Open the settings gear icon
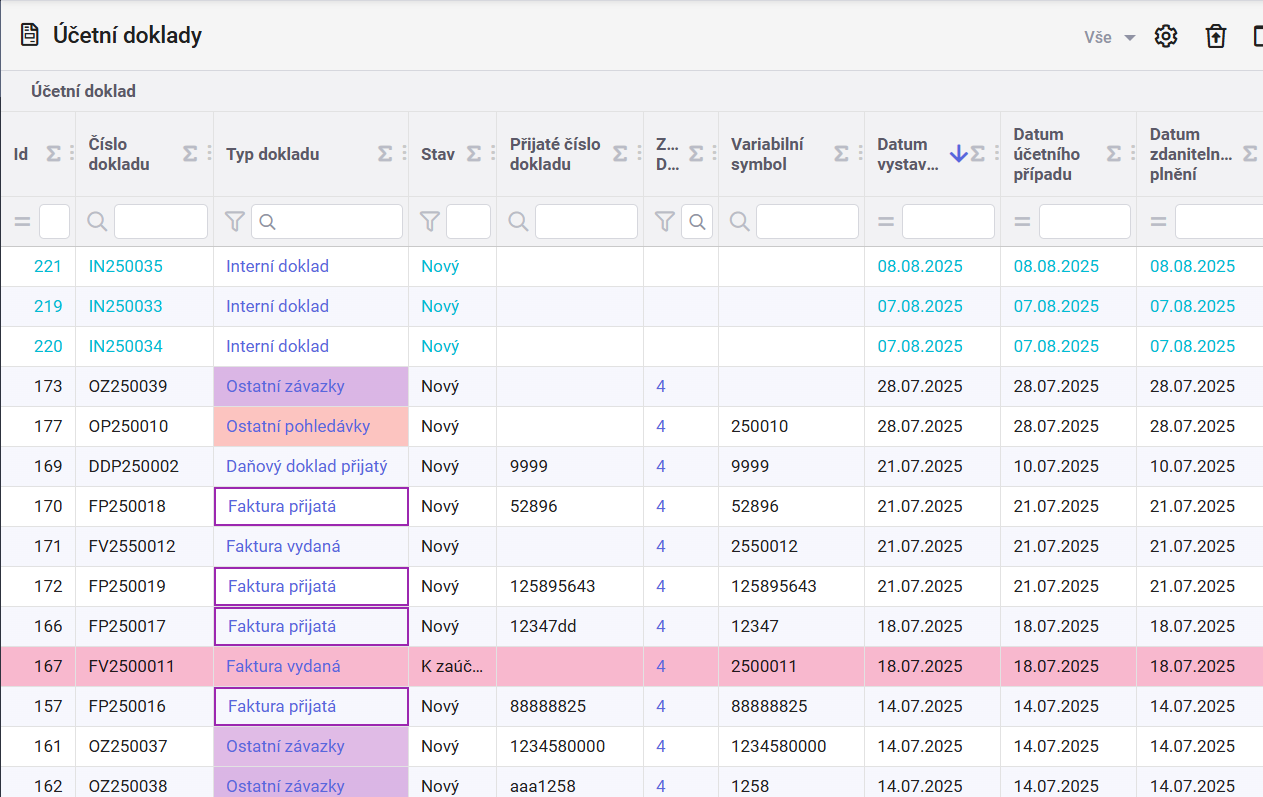The width and height of the screenshot is (1263, 797). pyautogui.click(x=1166, y=37)
